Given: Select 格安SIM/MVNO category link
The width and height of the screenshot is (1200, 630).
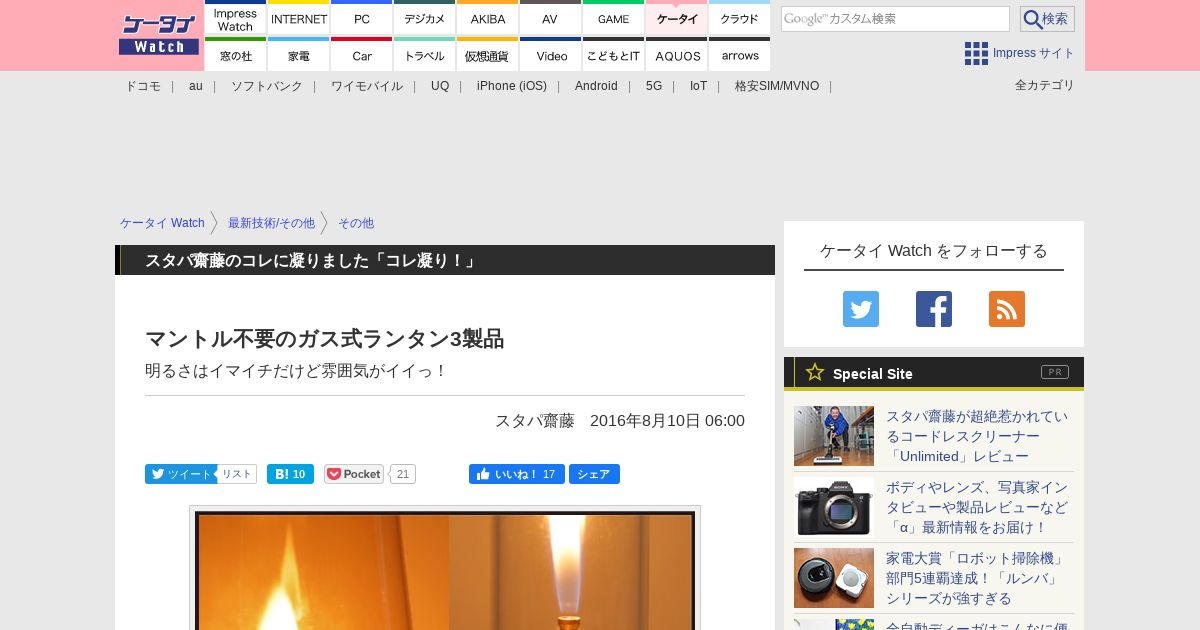Looking at the screenshot, I should click(777, 86).
